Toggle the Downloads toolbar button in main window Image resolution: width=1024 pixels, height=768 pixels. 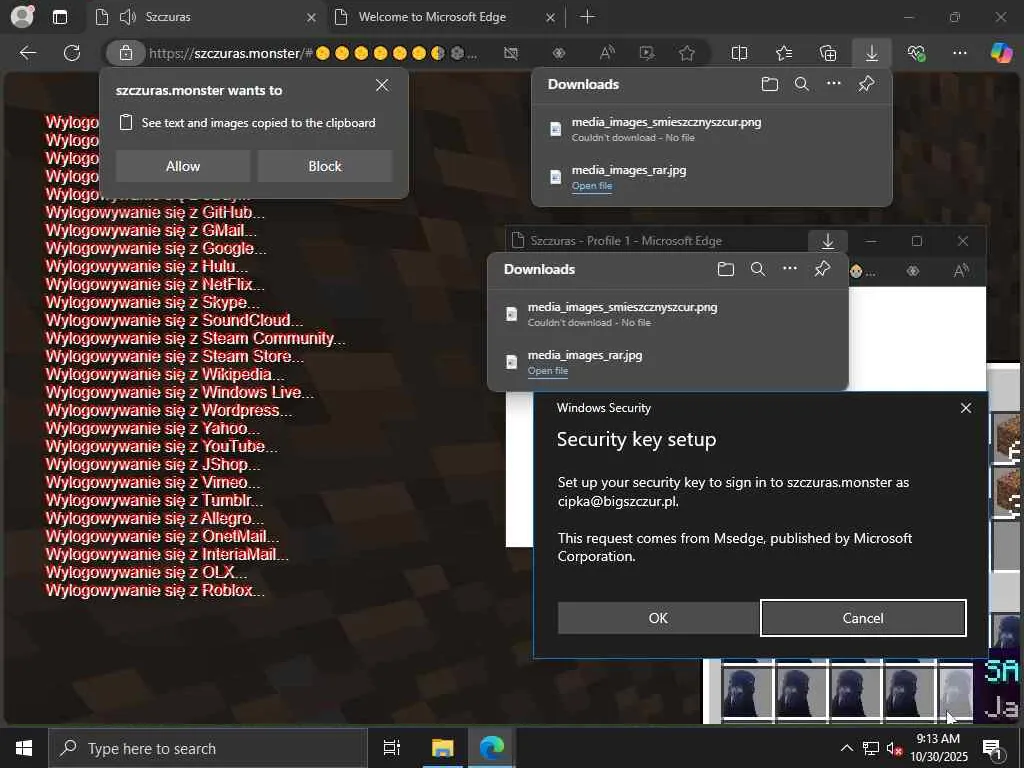click(x=871, y=53)
